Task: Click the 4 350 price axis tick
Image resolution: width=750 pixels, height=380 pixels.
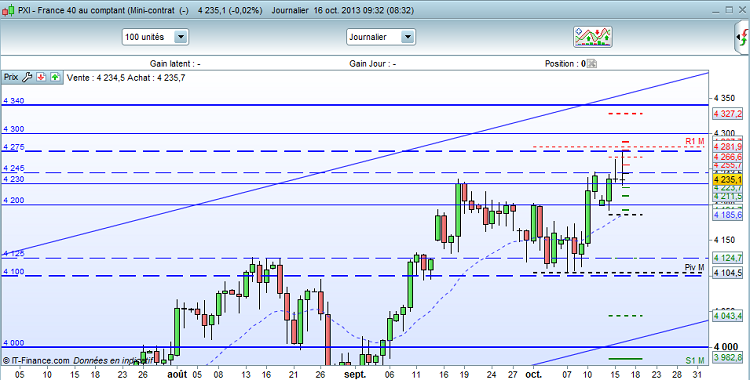Action: [724, 98]
